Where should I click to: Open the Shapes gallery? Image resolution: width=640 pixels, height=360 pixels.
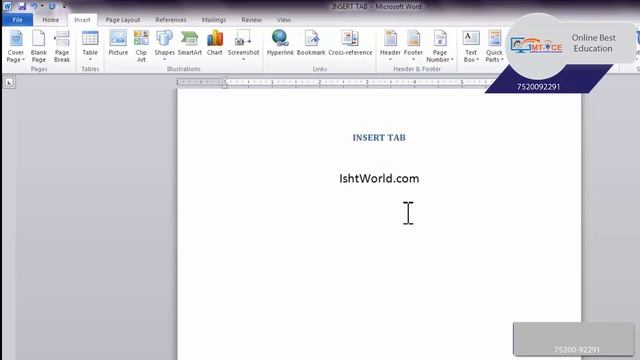(164, 46)
